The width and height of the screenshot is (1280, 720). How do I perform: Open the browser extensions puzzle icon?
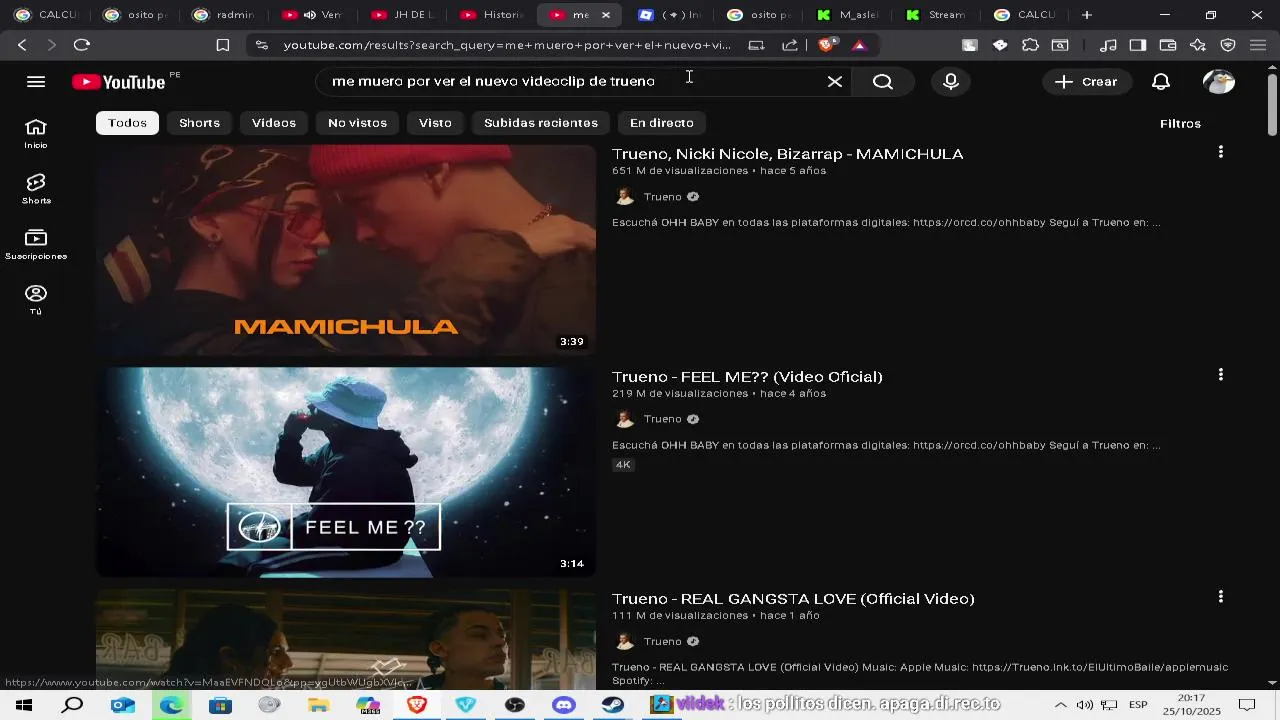[x=1030, y=45]
